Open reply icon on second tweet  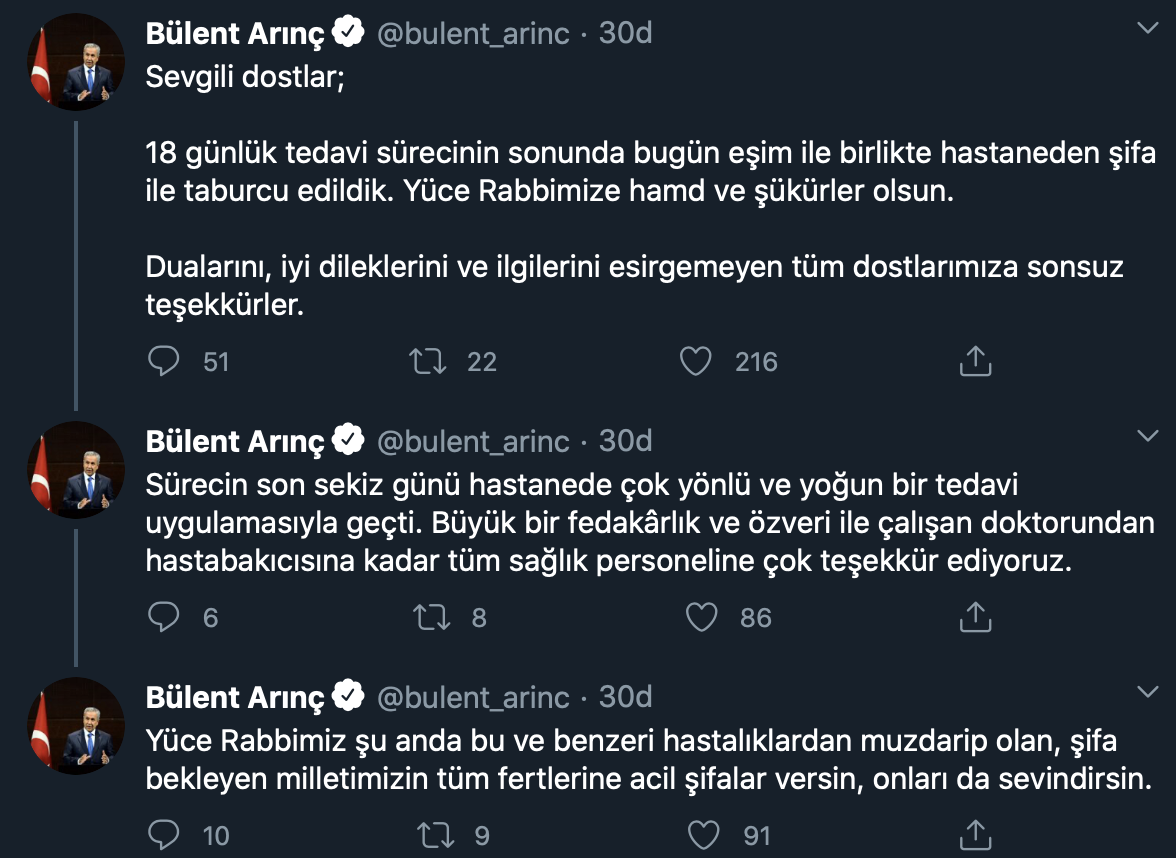(x=164, y=617)
